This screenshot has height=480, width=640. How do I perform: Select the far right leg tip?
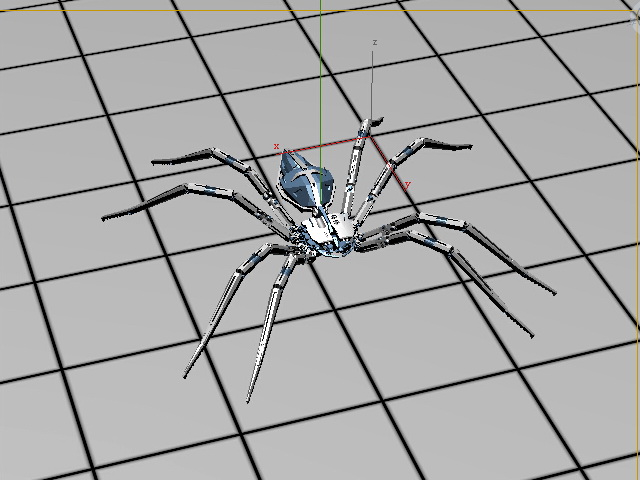coord(553,292)
